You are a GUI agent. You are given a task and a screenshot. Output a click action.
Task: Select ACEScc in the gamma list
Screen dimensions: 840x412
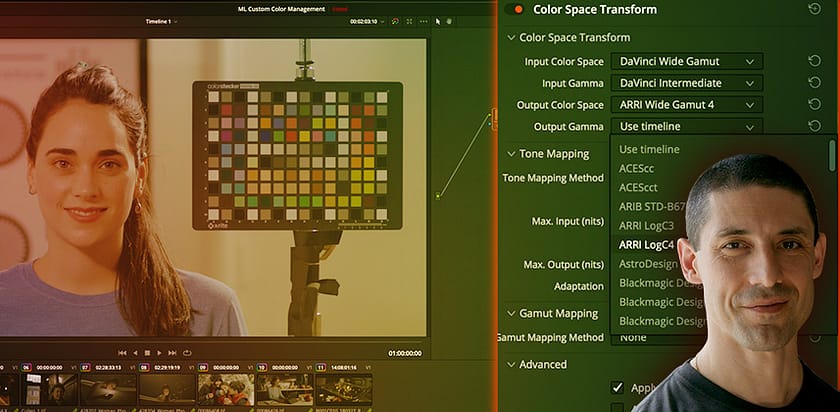636,168
